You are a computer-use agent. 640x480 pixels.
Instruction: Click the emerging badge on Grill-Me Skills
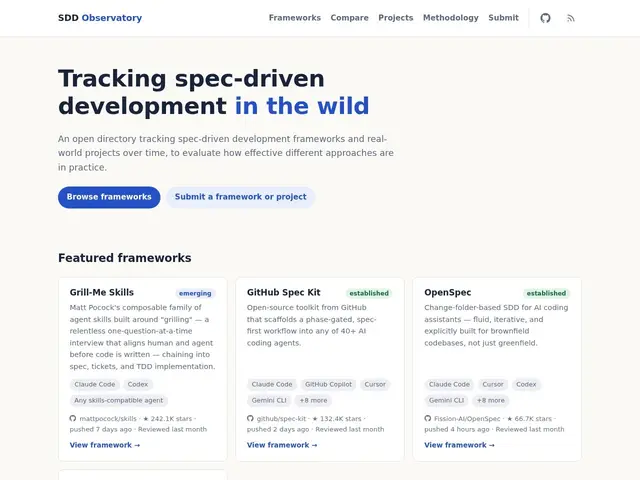tap(195, 293)
